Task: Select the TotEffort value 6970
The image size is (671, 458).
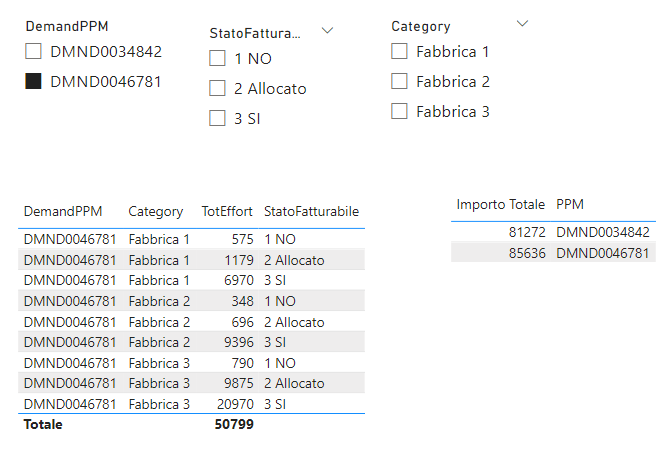Action: pos(239,280)
